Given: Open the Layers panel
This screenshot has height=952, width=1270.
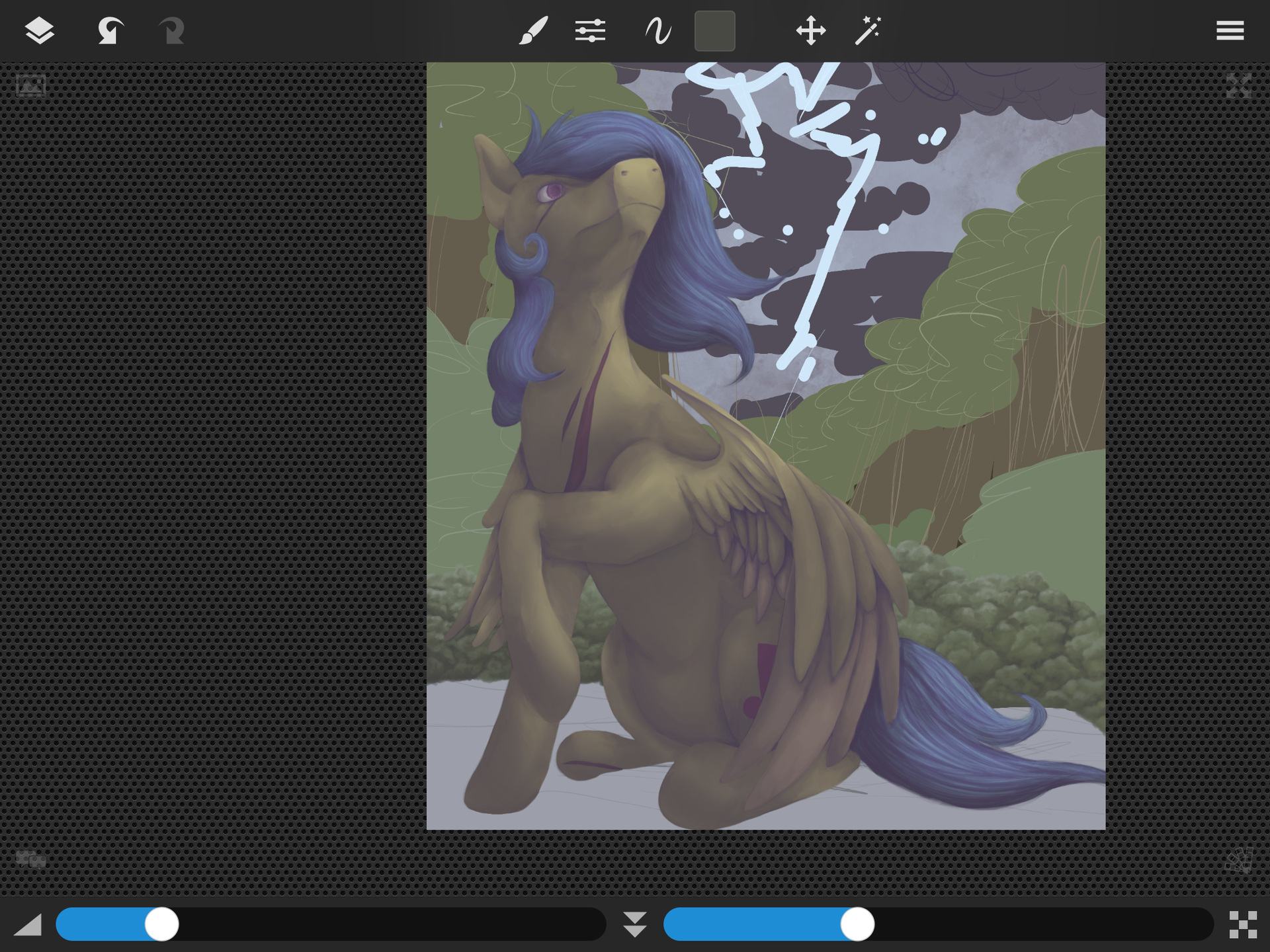Looking at the screenshot, I should click(x=39, y=30).
